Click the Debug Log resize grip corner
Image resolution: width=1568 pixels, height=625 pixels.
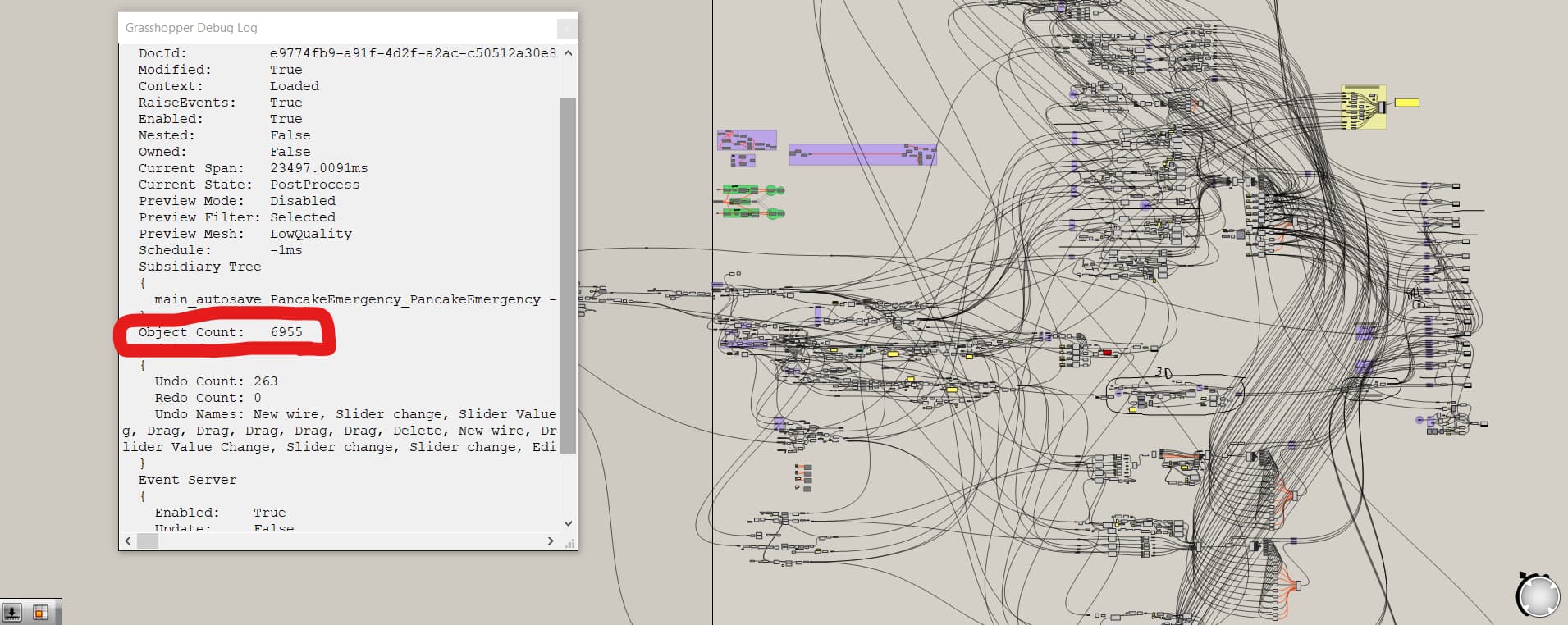(569, 542)
